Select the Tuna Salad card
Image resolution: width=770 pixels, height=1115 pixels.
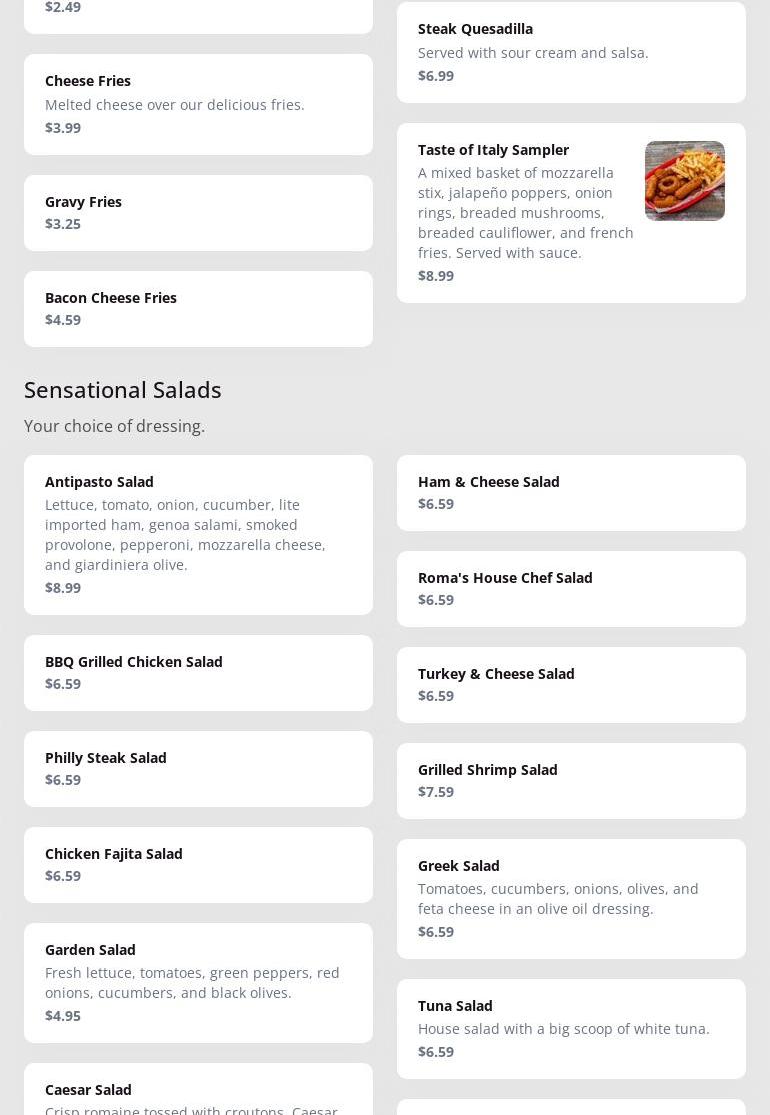click(x=570, y=1028)
